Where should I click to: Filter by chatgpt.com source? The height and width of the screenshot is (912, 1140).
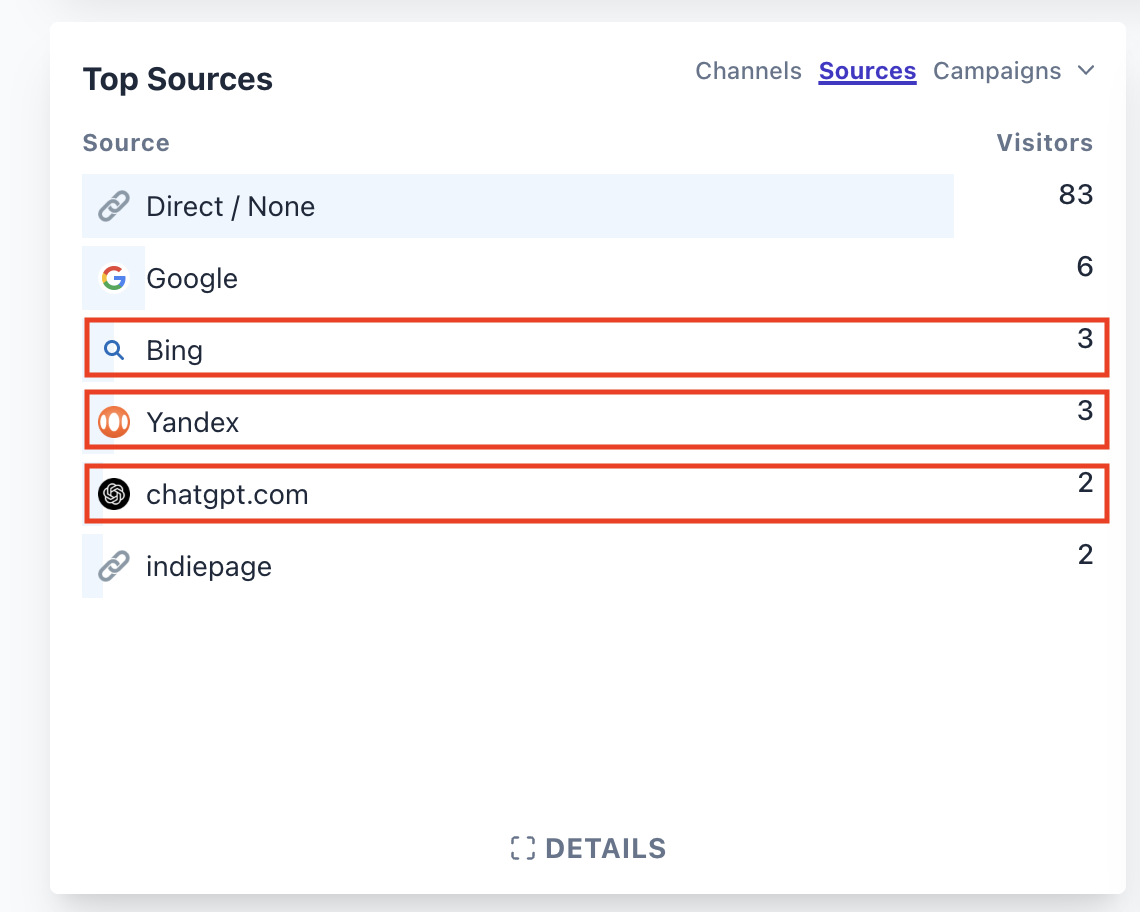coord(228,495)
